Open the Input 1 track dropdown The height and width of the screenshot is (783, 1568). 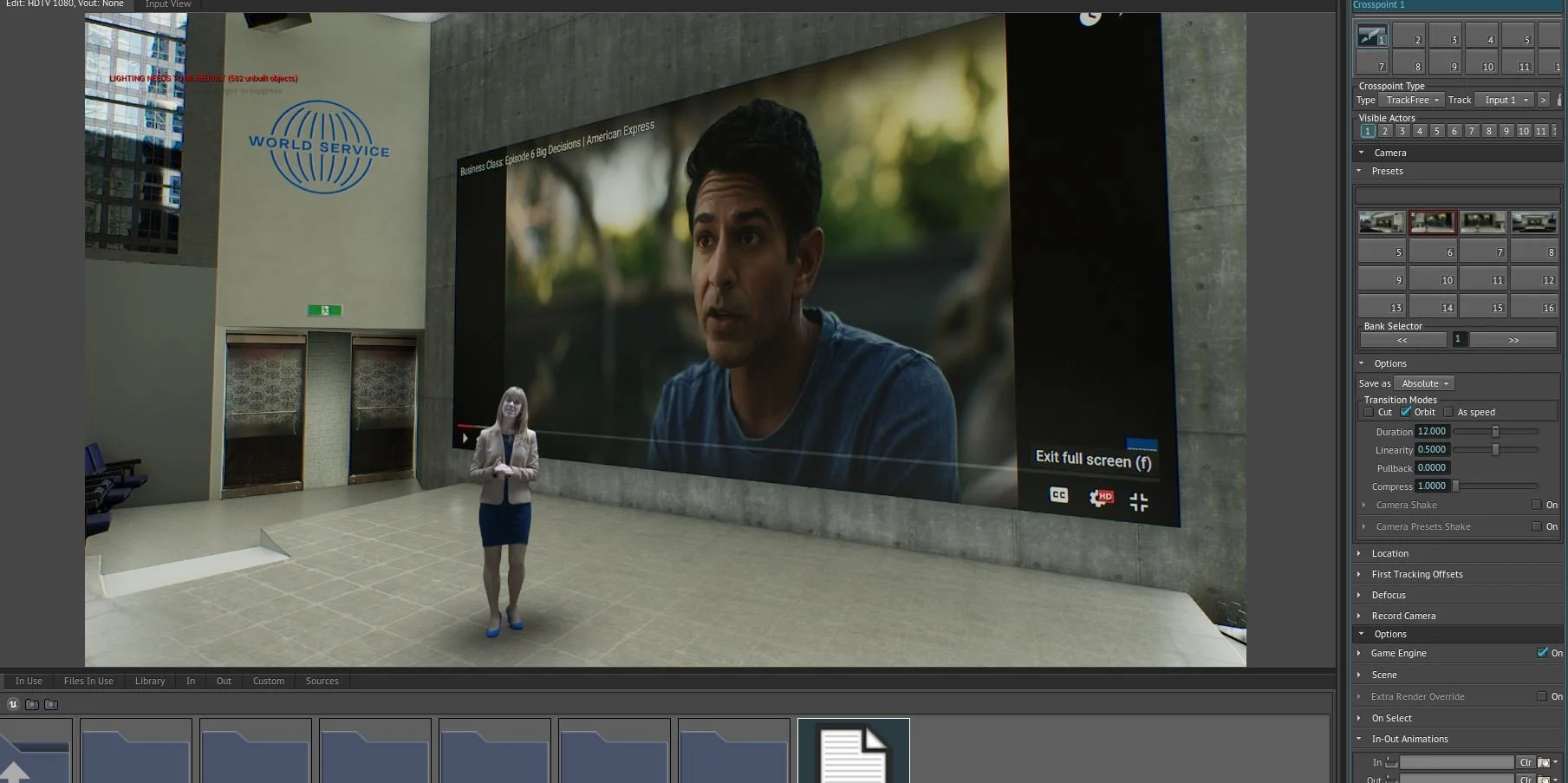[1504, 100]
